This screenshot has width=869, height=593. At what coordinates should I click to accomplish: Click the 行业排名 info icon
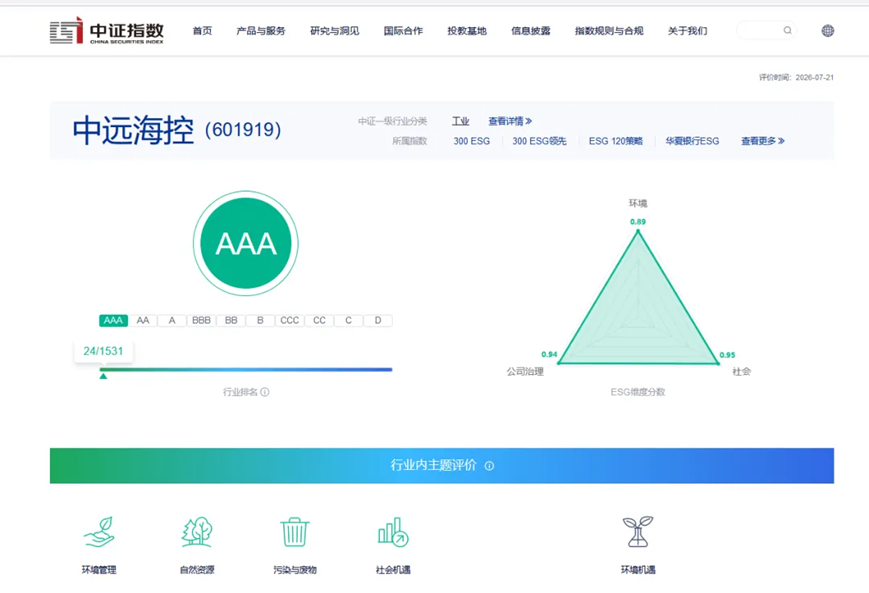click(265, 392)
